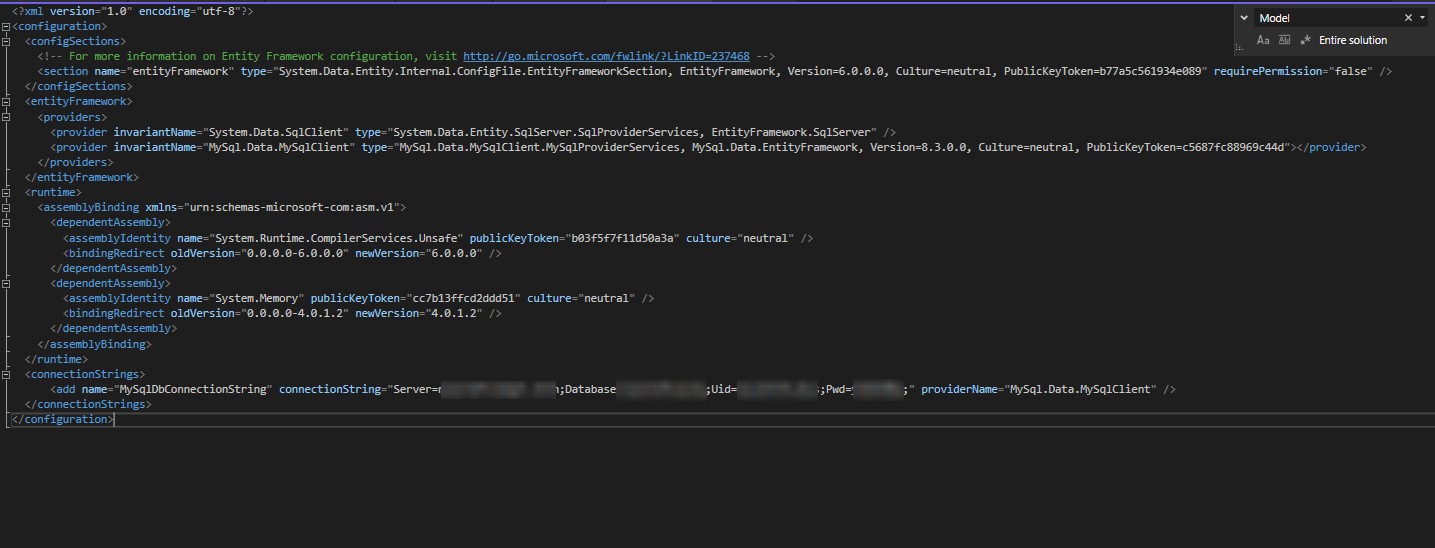Open the search history dropdown arrow

(1422, 18)
